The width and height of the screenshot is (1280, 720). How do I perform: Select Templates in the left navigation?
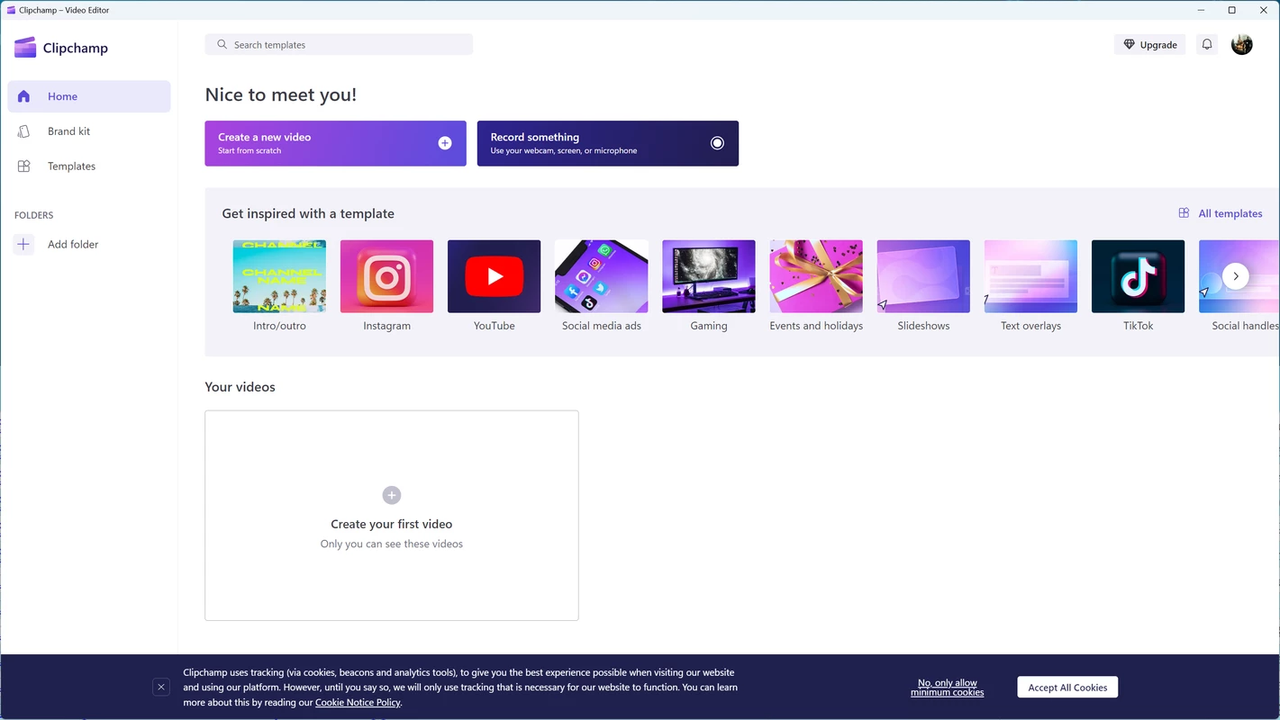(x=71, y=166)
